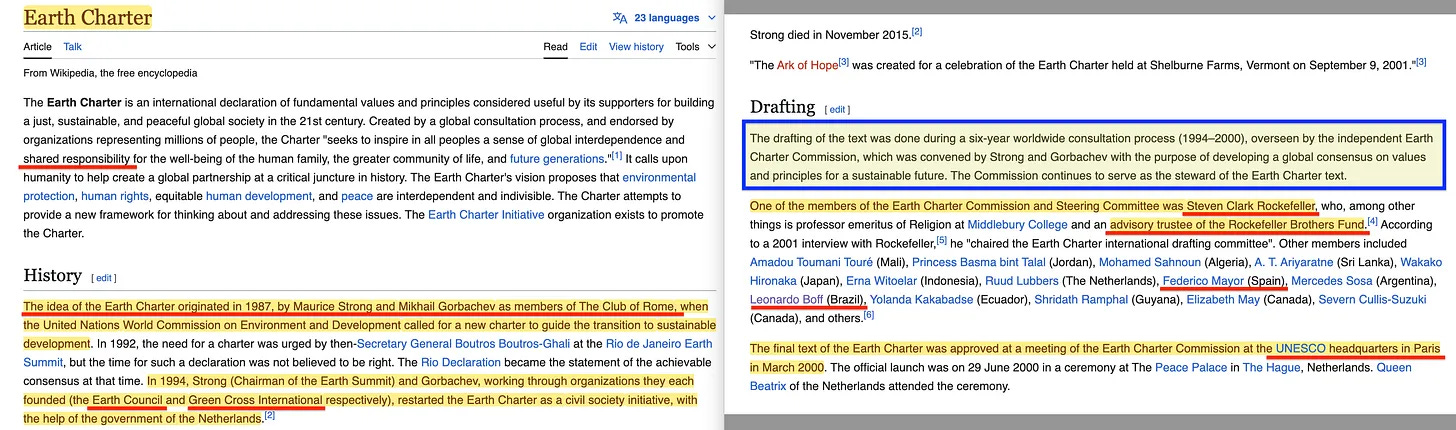Expand the Tools menu
Screen dimensions: 1456x430
[x=696, y=47]
